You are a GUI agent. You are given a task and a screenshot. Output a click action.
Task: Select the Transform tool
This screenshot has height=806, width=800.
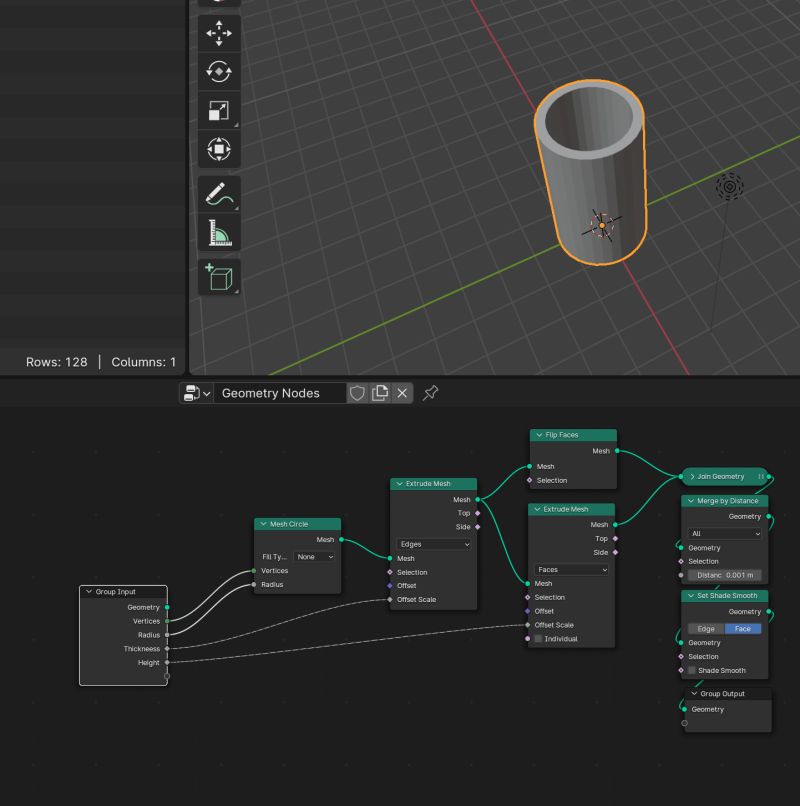[x=218, y=149]
